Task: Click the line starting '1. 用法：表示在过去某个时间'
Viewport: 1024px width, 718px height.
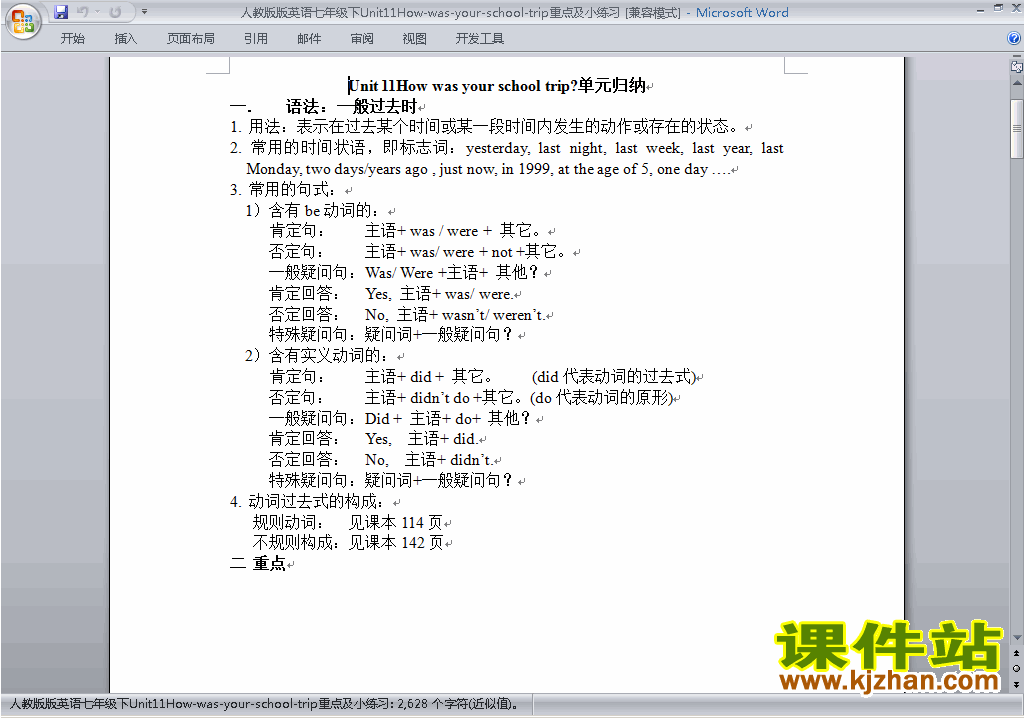Action: (x=486, y=127)
